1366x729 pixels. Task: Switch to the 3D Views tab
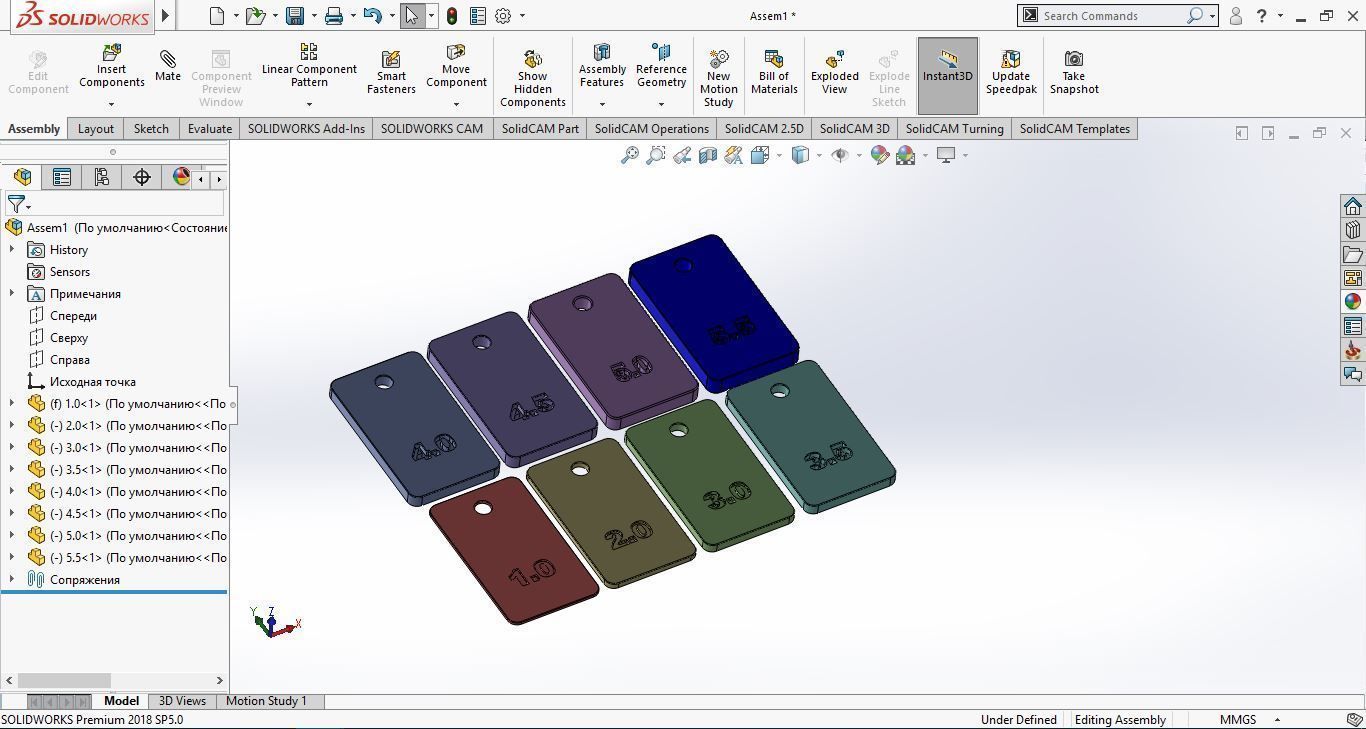[x=182, y=701]
